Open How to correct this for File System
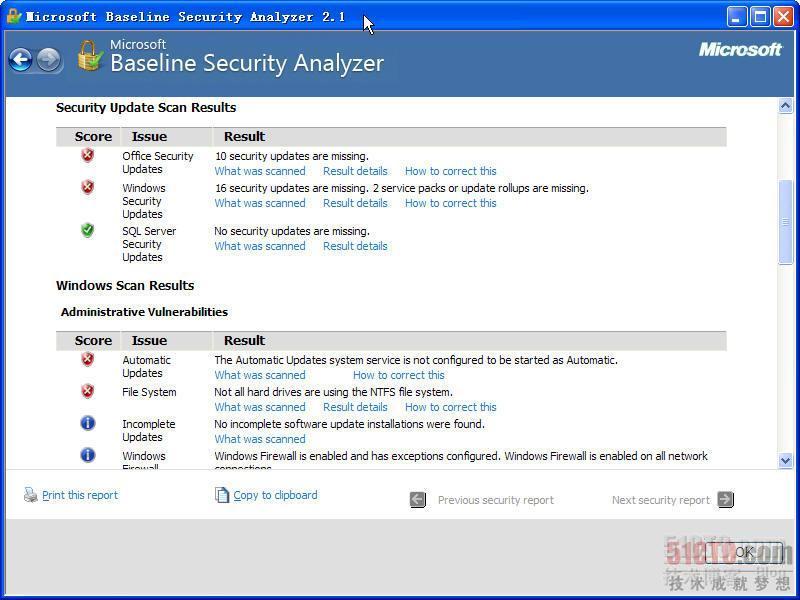Screen dimensions: 800x600 point(451,407)
